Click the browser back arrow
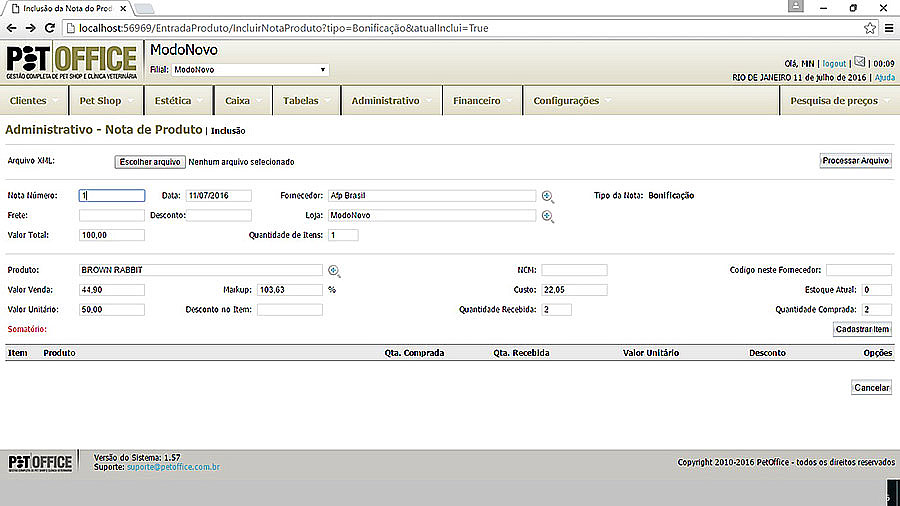 pyautogui.click(x=11, y=28)
